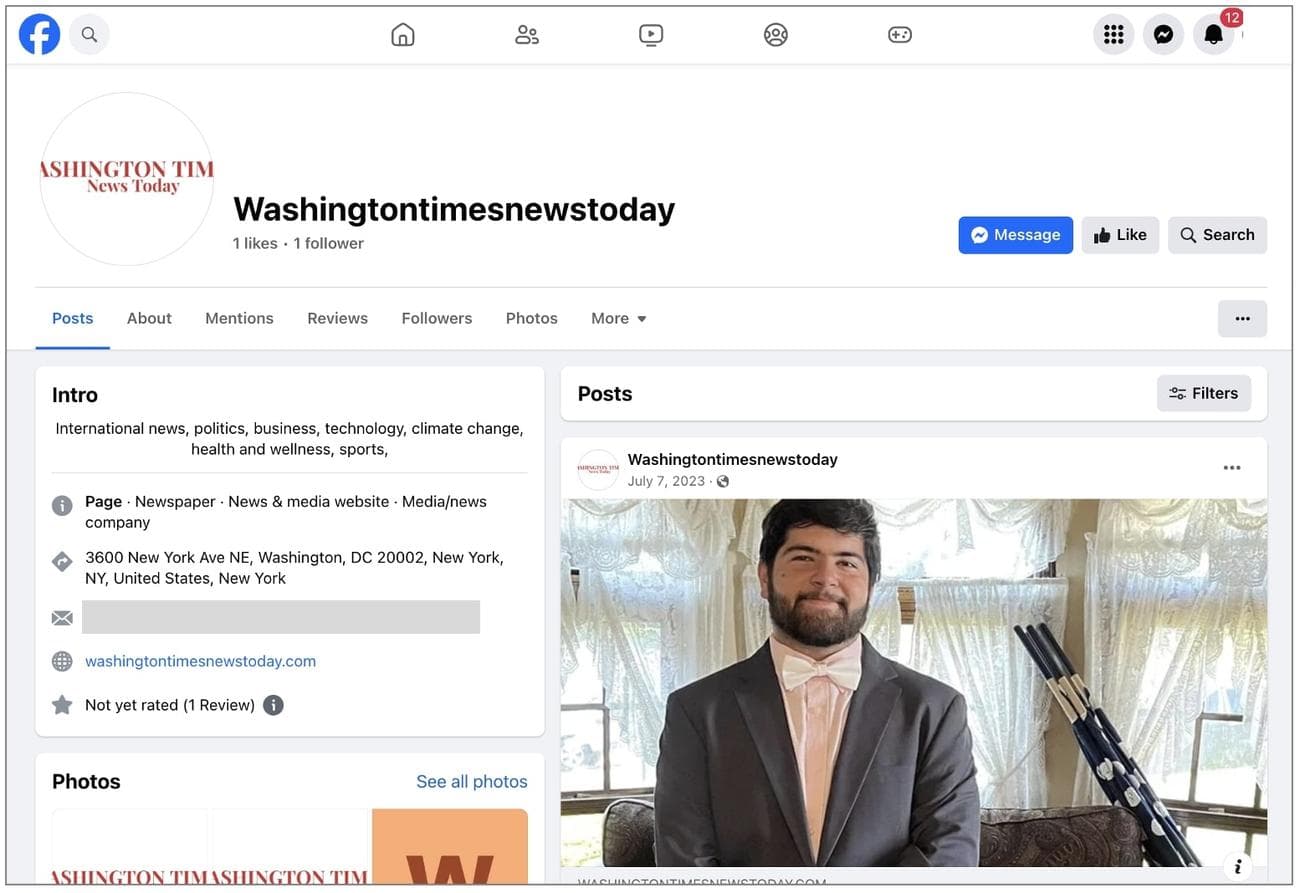Screen dimensions: 1300x893
Task: Open the Video watch icon
Action: coord(651,33)
